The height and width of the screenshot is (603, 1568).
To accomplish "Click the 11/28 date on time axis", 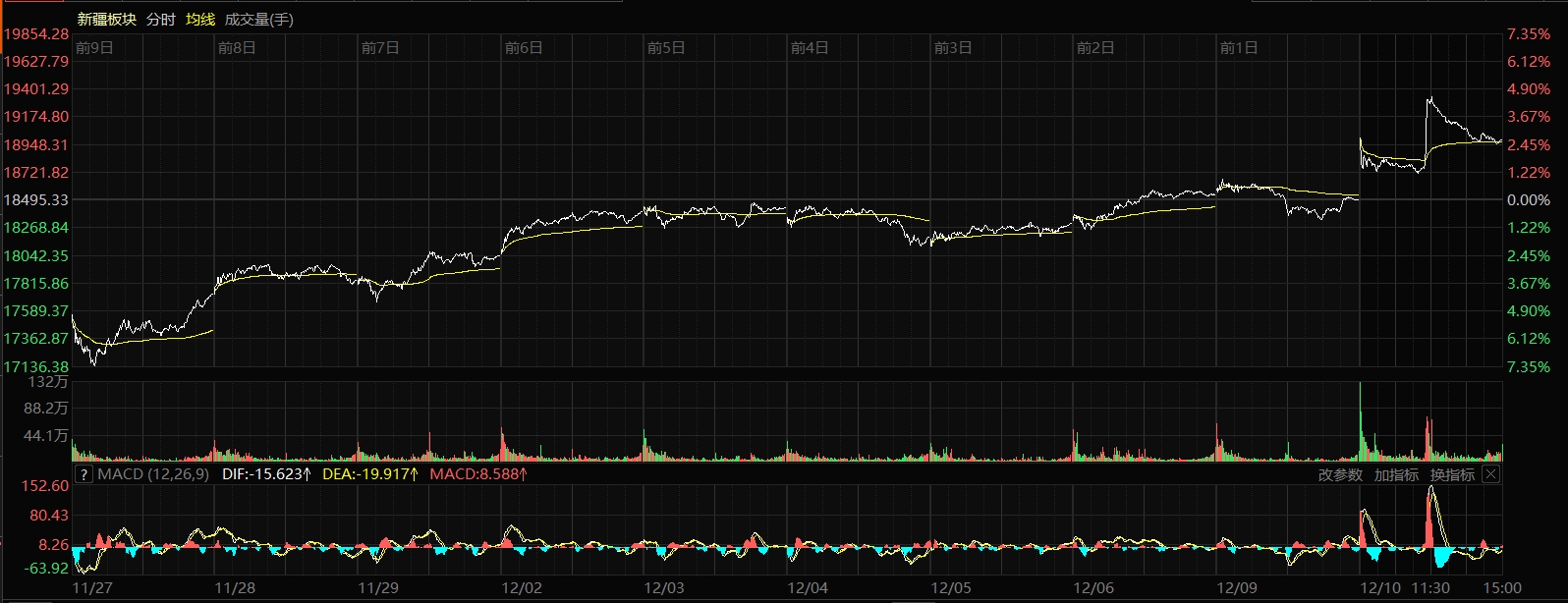I will 235,588.
